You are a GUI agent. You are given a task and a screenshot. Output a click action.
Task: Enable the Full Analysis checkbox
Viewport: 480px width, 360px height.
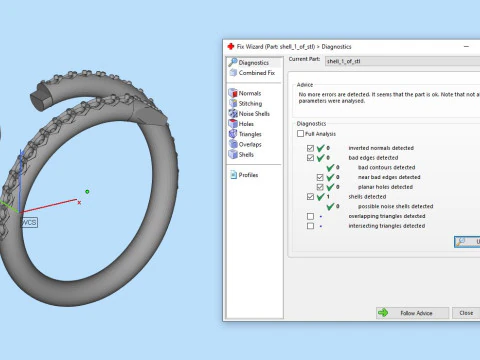pyautogui.click(x=300, y=134)
